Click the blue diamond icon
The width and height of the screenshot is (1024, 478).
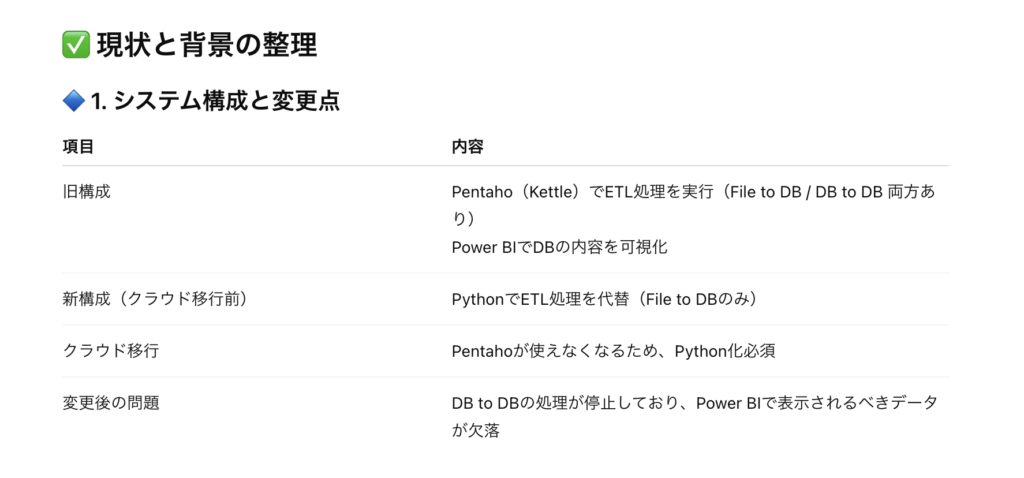(74, 101)
